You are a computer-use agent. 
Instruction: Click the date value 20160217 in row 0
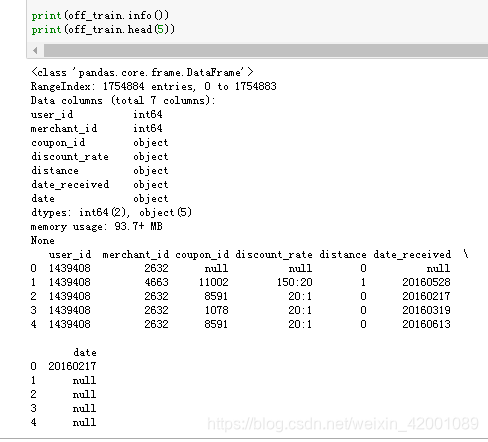72,366
